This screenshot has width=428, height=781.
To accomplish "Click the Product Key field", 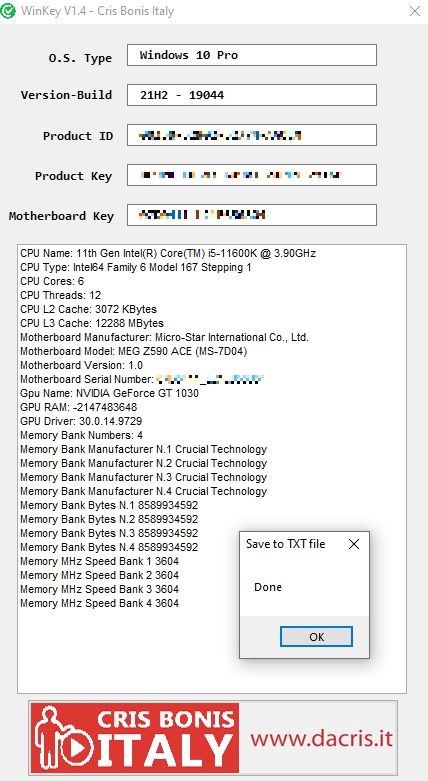I will [x=252, y=175].
